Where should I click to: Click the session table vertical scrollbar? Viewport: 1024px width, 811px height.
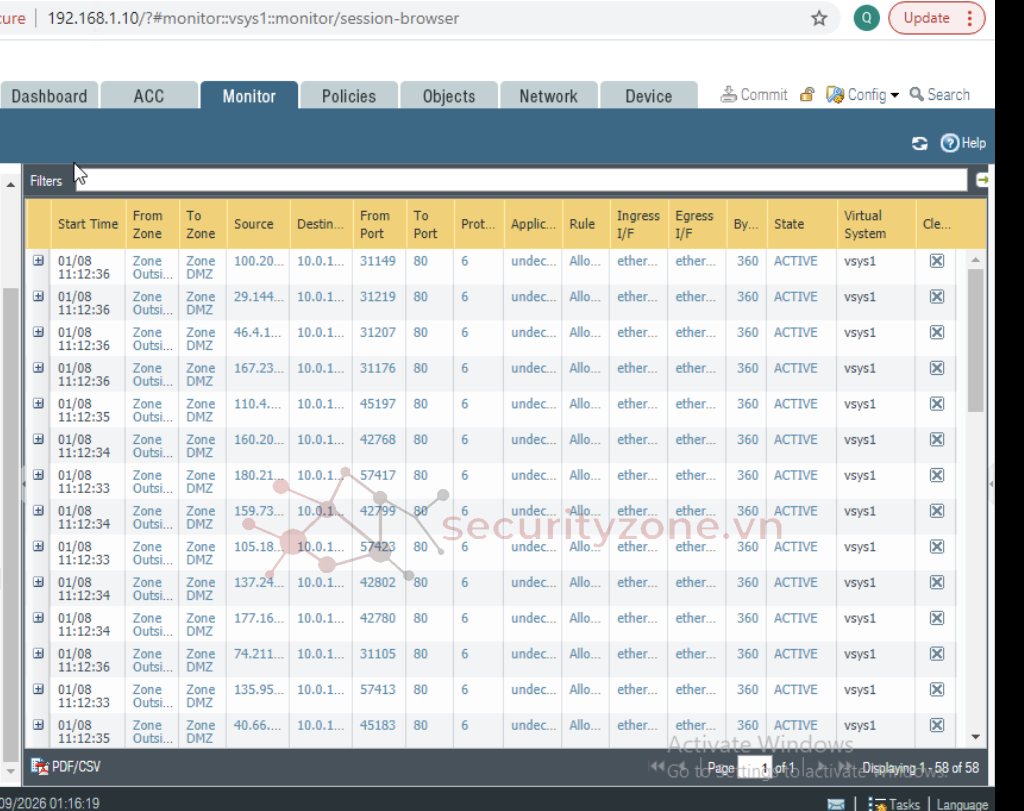coord(976,340)
